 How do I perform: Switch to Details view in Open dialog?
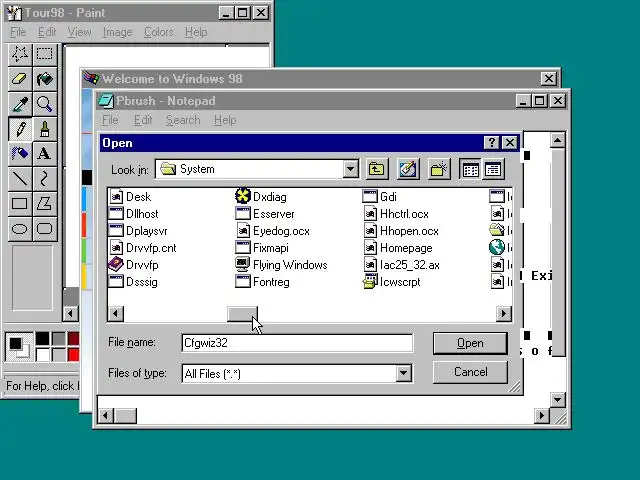point(493,169)
